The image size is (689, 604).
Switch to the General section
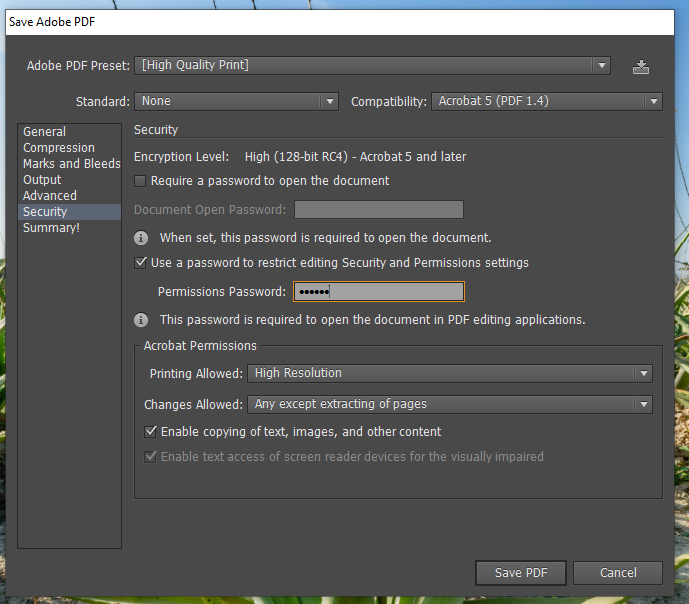(x=69, y=132)
